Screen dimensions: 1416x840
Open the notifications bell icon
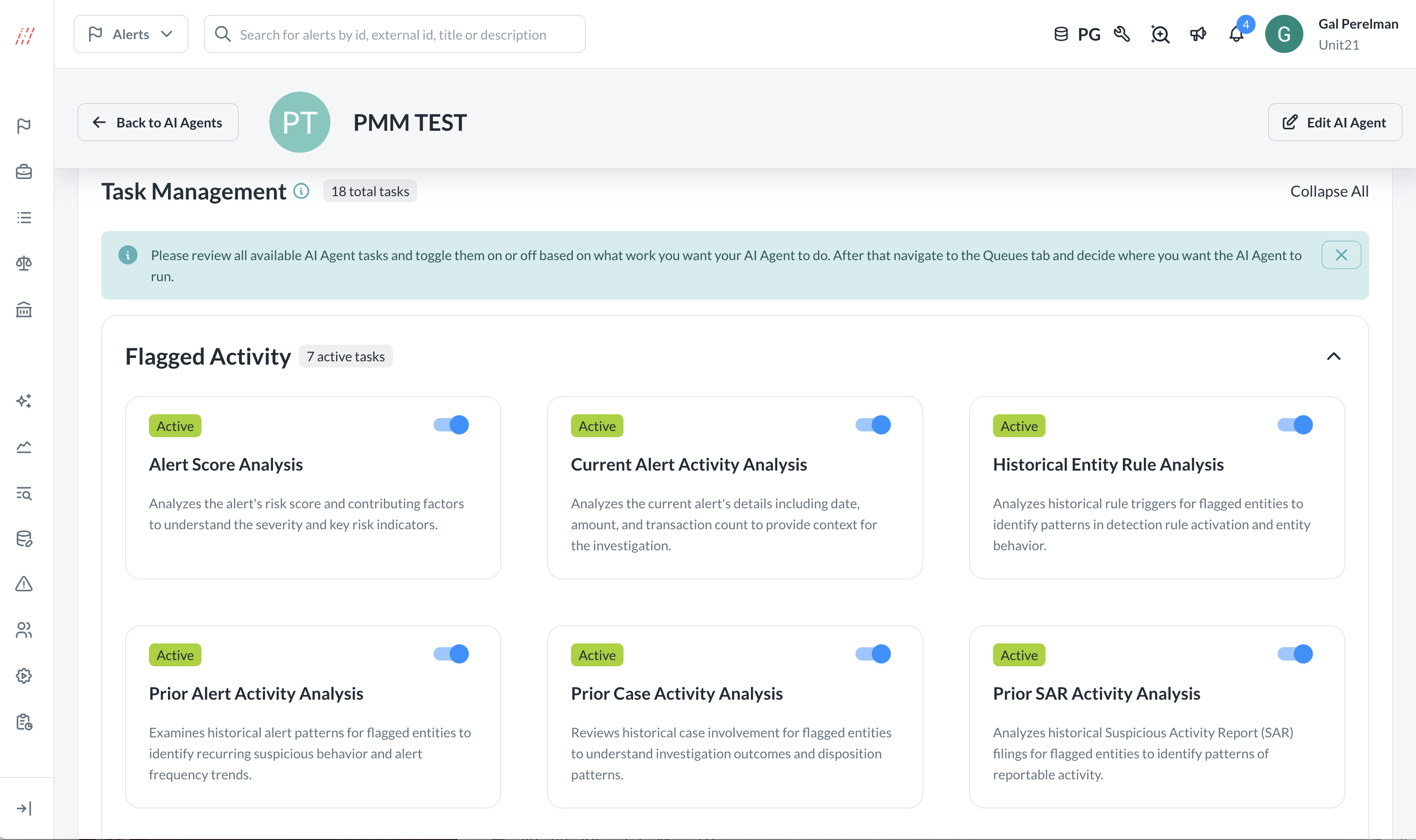point(1236,34)
